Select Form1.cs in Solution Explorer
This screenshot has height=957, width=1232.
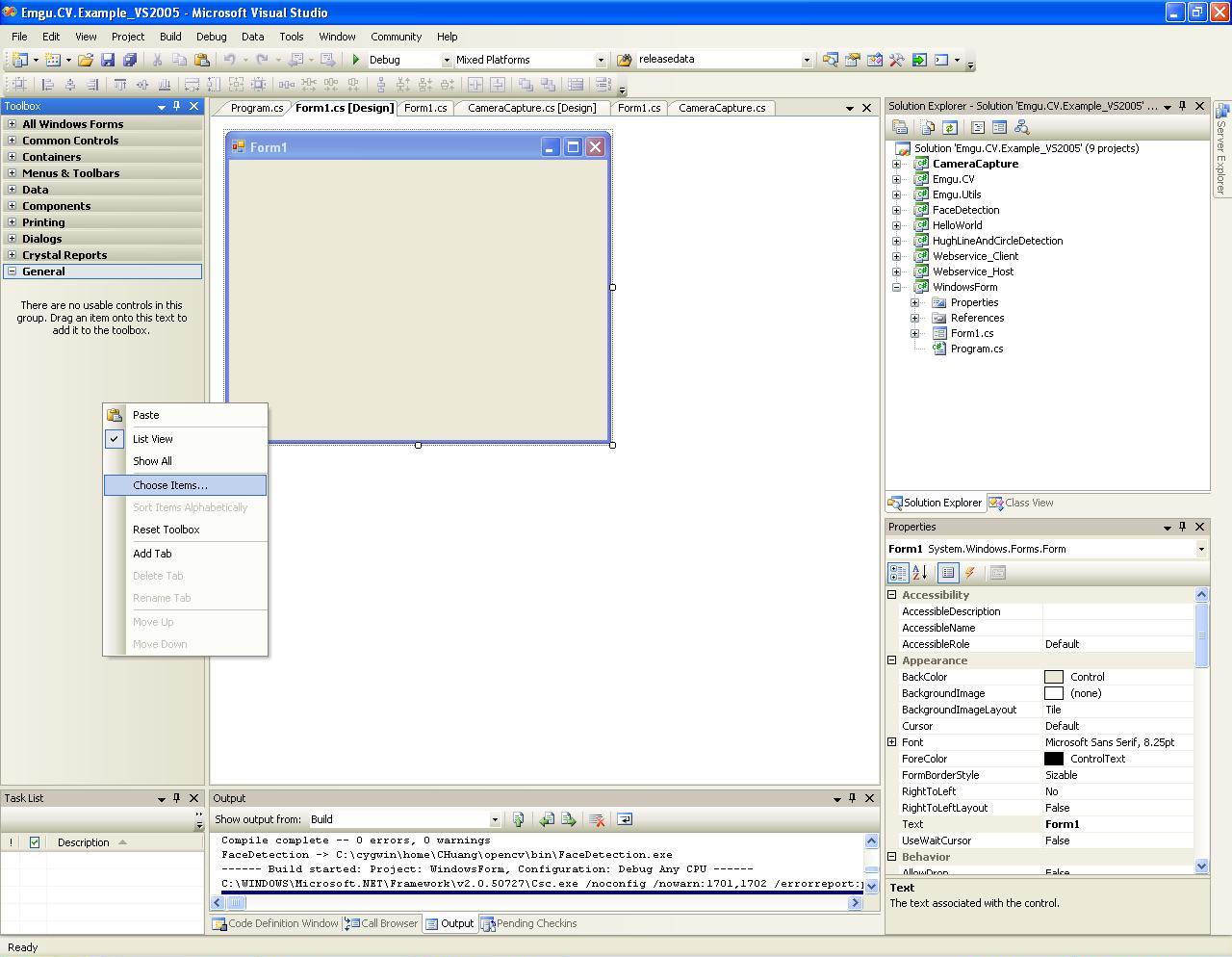pos(971,333)
